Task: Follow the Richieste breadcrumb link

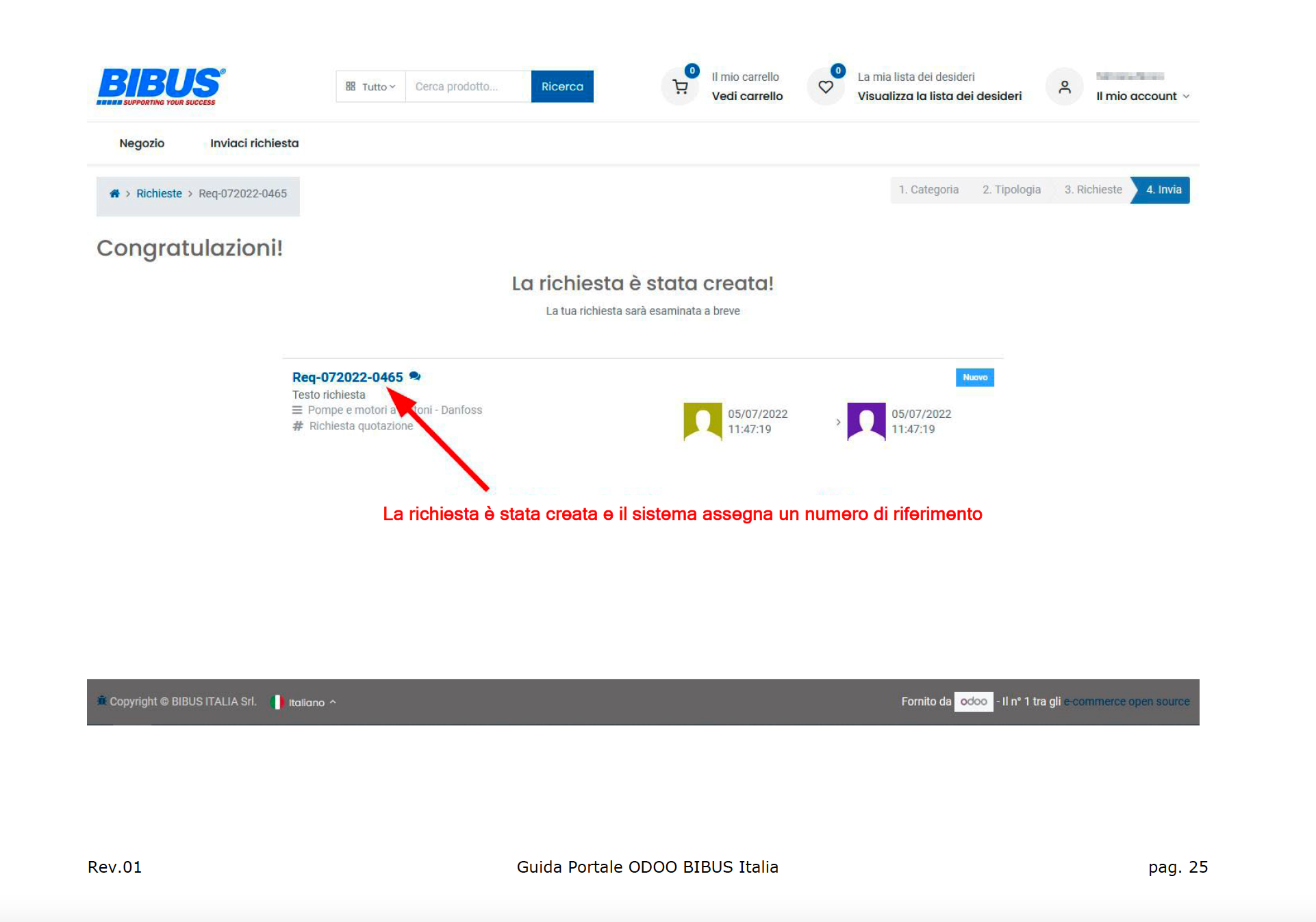Action: (x=159, y=194)
